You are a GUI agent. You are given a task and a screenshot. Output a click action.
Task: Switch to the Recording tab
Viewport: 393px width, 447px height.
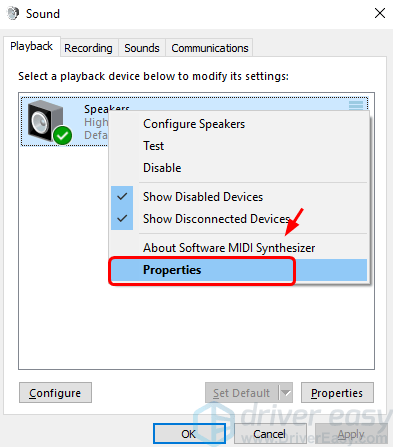(x=88, y=48)
